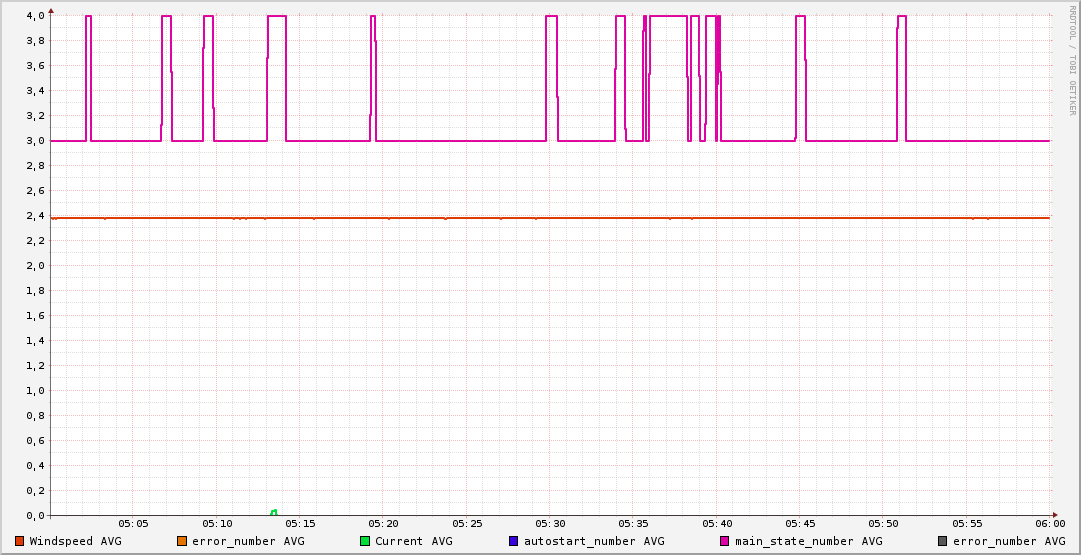The width and height of the screenshot is (1081, 555).
Task: Click the 05:30 time axis label
Action: point(550,524)
